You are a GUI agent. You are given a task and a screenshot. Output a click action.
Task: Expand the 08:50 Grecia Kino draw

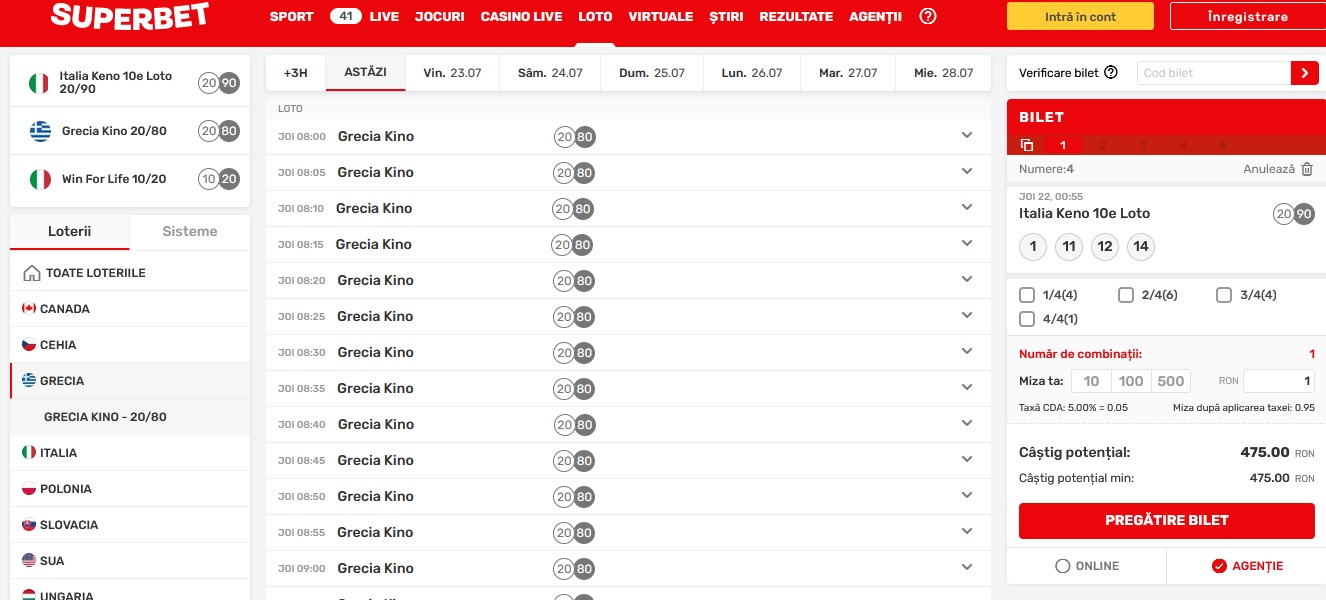(x=967, y=496)
